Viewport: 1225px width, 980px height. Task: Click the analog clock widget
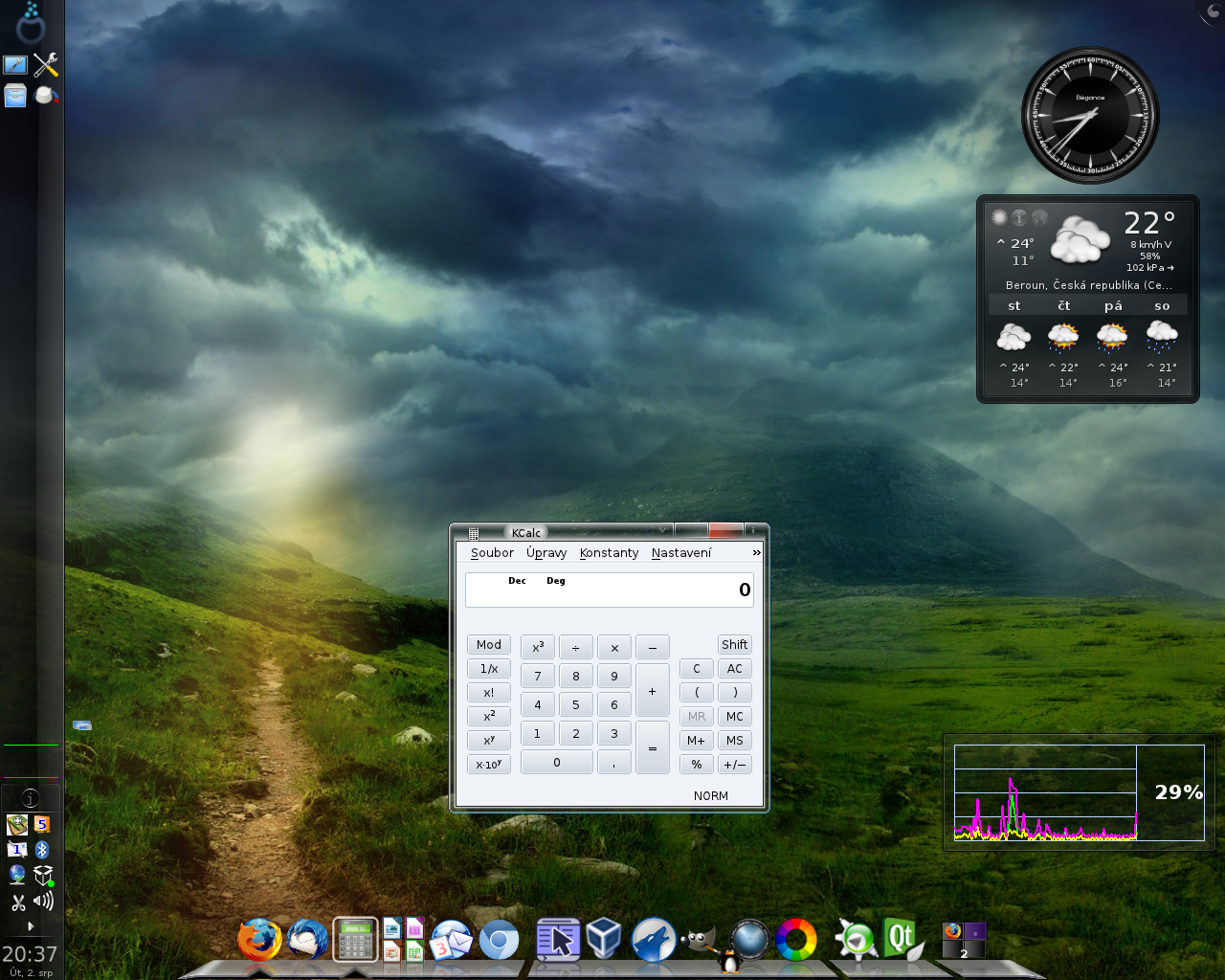click(1090, 116)
